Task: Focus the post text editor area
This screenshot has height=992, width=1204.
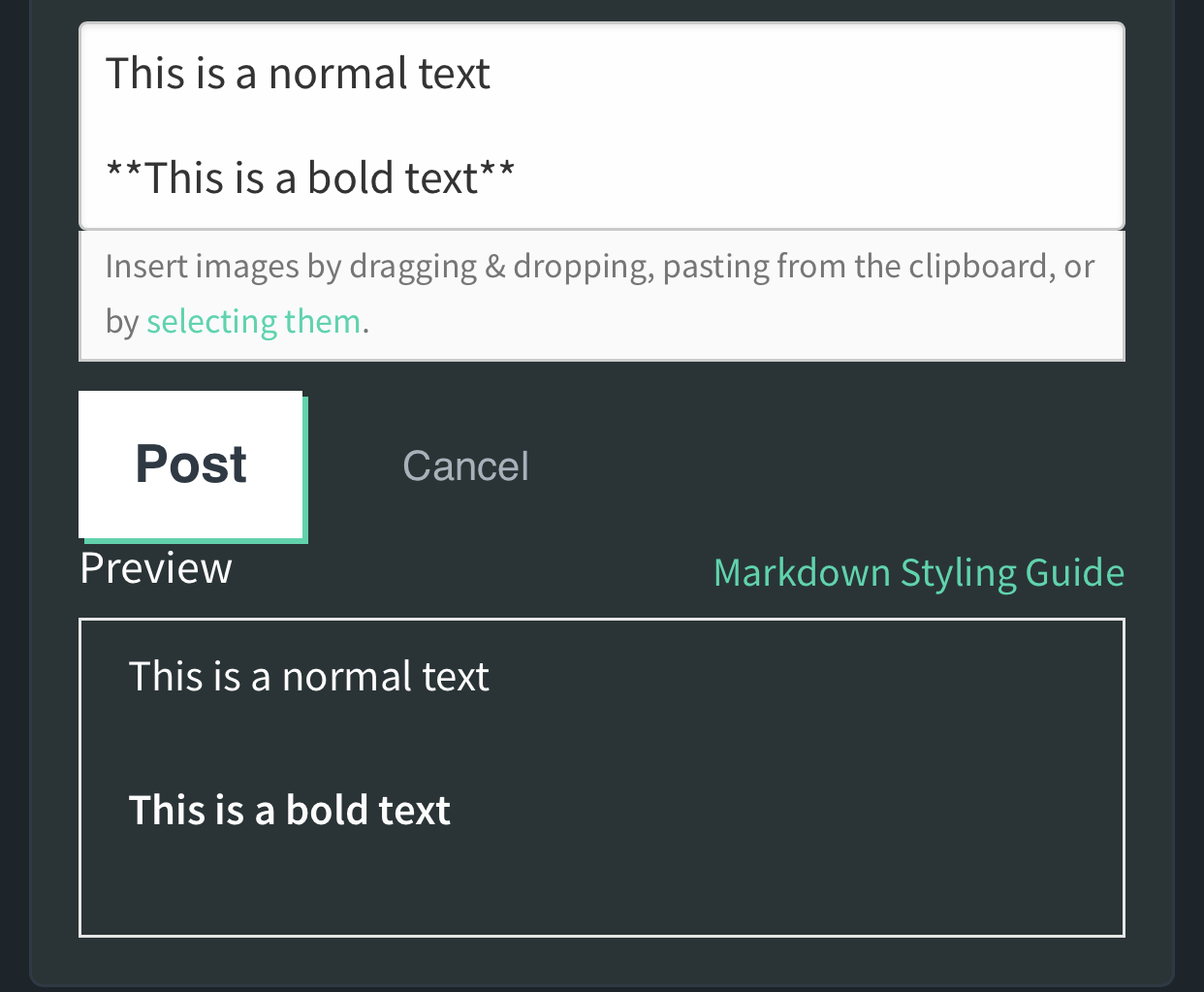Action: click(x=602, y=126)
